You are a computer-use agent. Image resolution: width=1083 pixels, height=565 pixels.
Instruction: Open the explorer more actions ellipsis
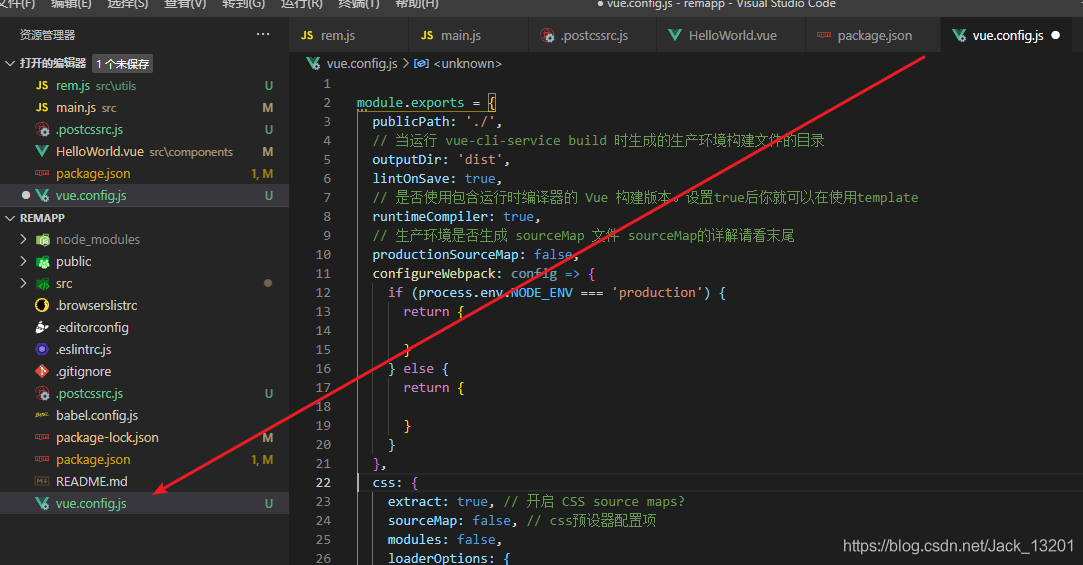(263, 34)
